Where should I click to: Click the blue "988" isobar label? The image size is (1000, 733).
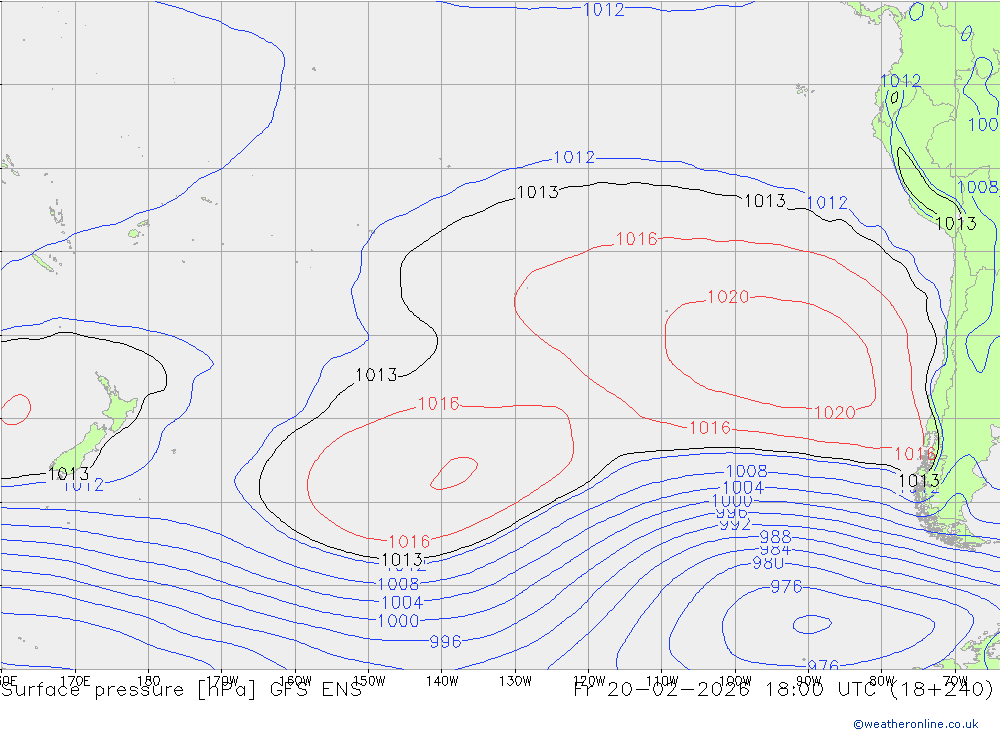775,537
